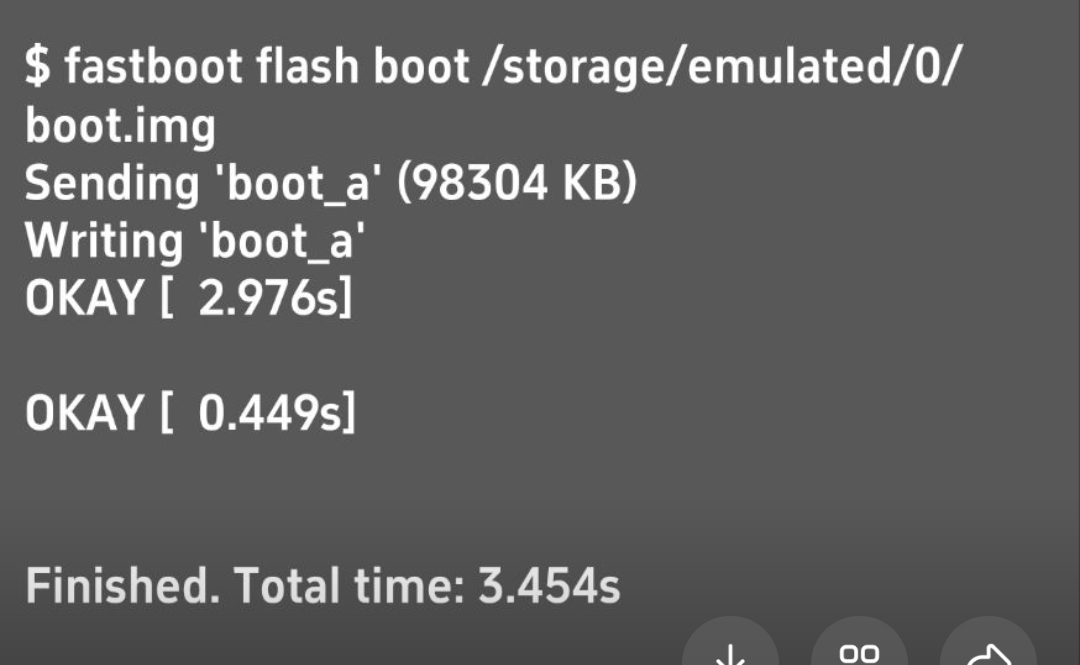Image resolution: width=1080 pixels, height=665 pixels.
Task: Click the word Sending in output
Action: (x=113, y=184)
